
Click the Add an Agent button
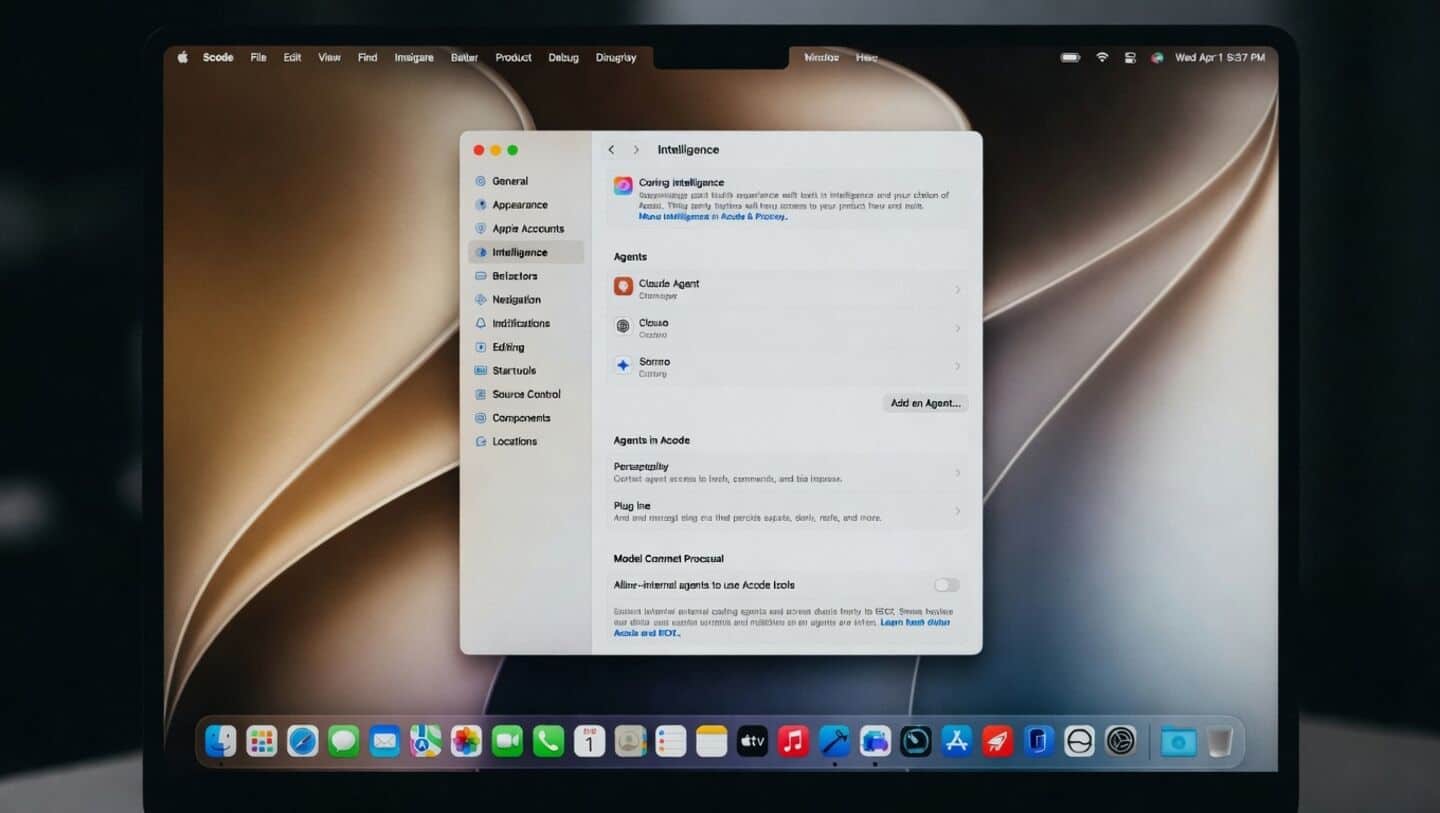coord(925,403)
